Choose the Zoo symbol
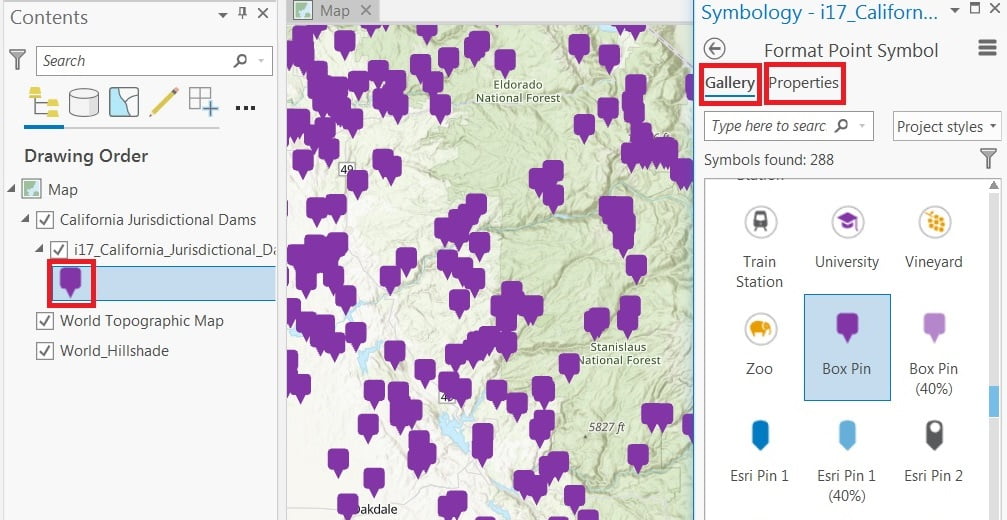Image resolution: width=1007 pixels, height=520 pixels. click(x=760, y=346)
